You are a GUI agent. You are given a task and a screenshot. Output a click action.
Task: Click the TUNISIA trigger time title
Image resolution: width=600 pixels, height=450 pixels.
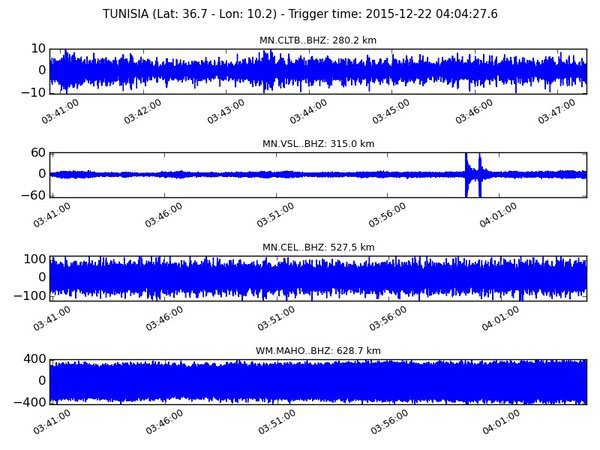(300, 14)
